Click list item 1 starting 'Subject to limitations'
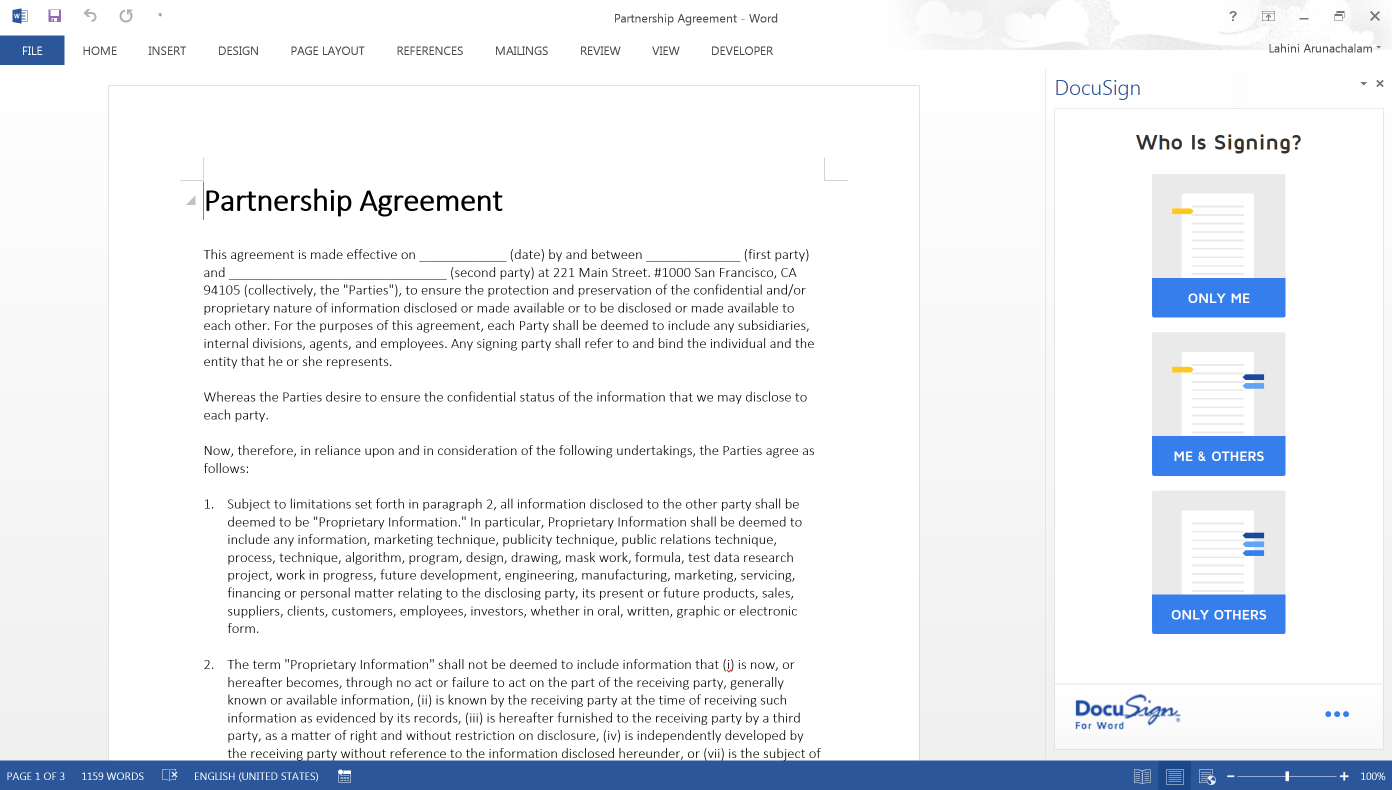Viewport: 1392px width, 790px height. 513,566
